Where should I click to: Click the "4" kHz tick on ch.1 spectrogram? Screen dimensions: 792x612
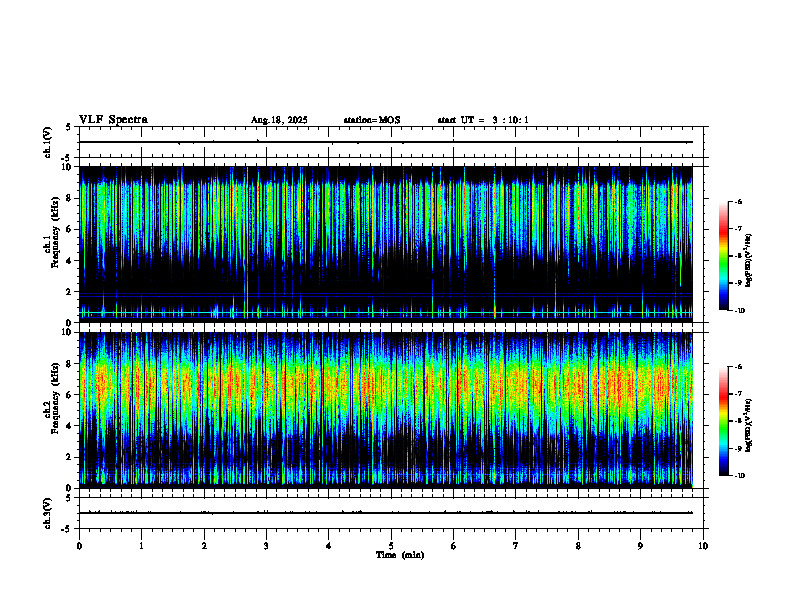(x=70, y=261)
